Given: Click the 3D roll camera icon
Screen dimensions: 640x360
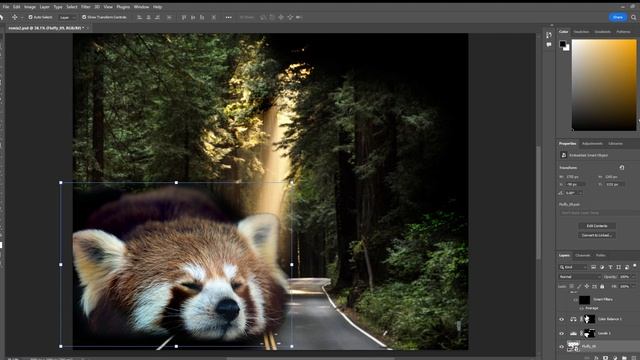Looking at the screenshot, I should tap(272, 17).
